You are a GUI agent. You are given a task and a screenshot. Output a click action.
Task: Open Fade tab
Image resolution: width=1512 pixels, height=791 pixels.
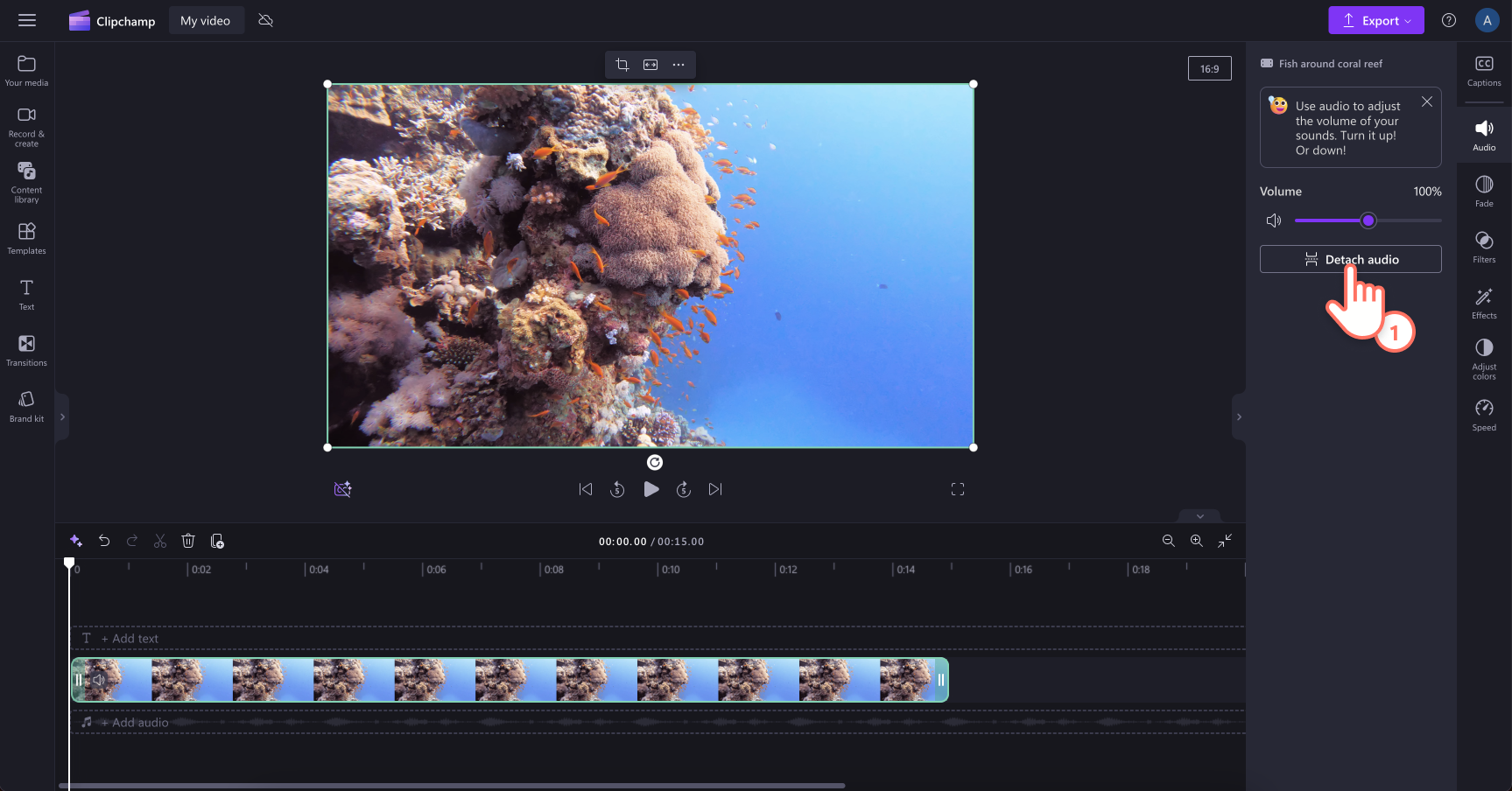tap(1484, 191)
